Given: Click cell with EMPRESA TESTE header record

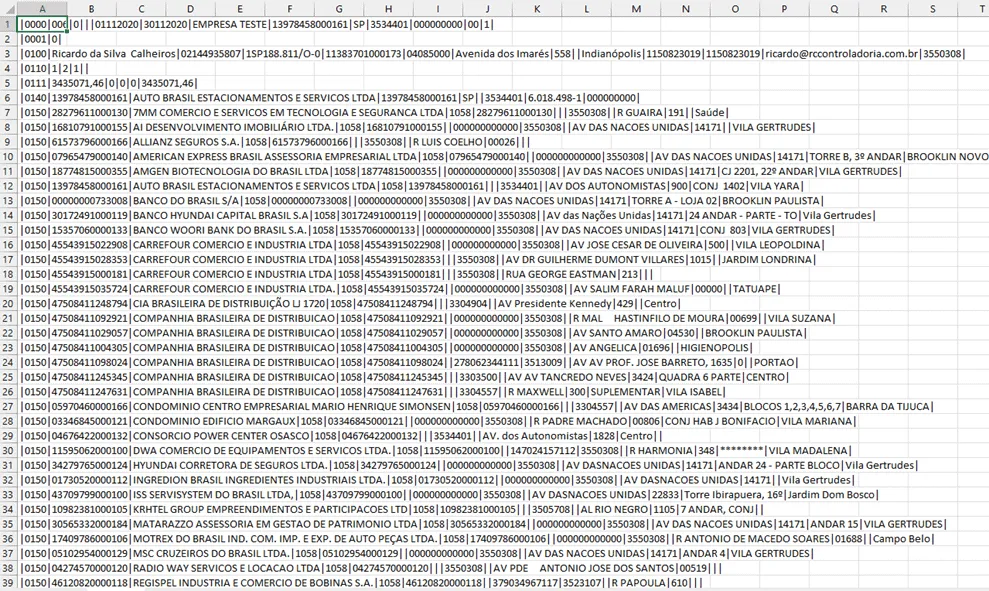Looking at the screenshot, I should [x=256, y=25].
